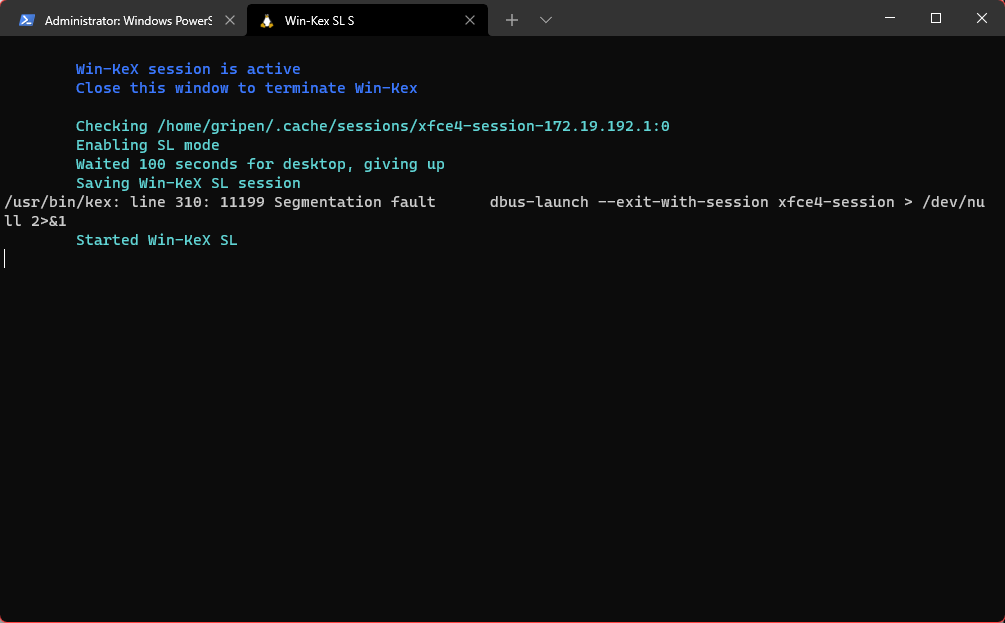This screenshot has width=1005, height=623.
Task: Click the blinking cursor below Started Win-KeX SL
Action: point(4,258)
